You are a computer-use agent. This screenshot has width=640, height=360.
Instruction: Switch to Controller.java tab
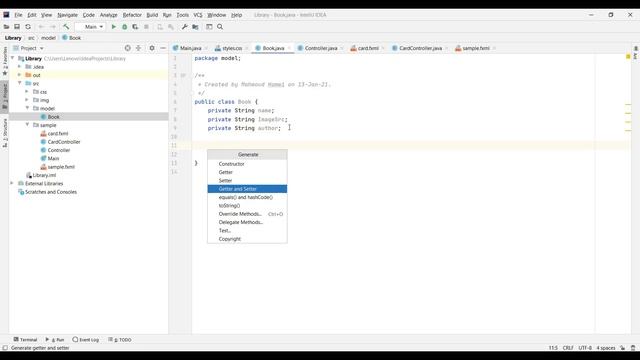(x=320, y=48)
